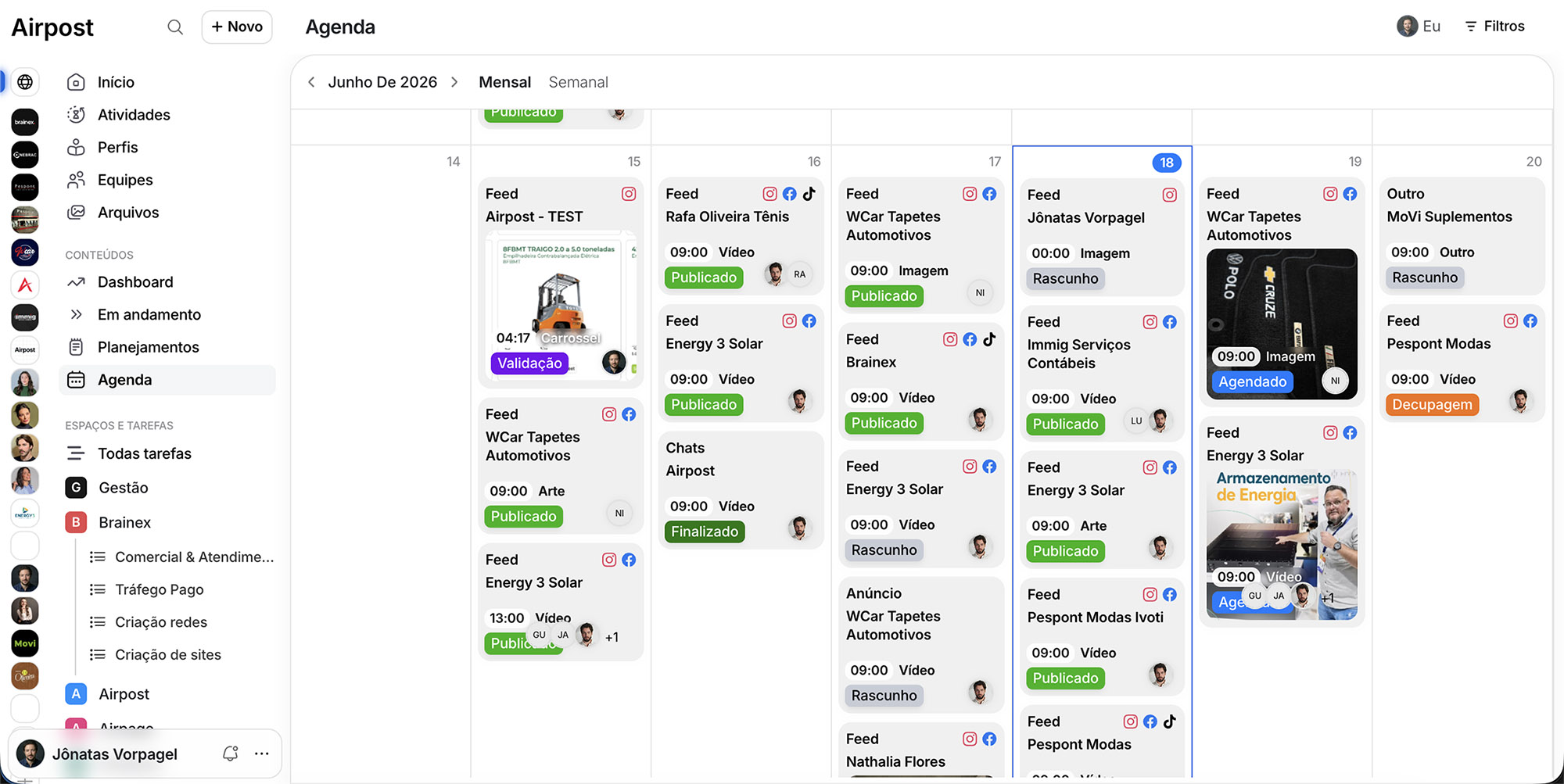Click the purple Validação status badge

pos(529,363)
